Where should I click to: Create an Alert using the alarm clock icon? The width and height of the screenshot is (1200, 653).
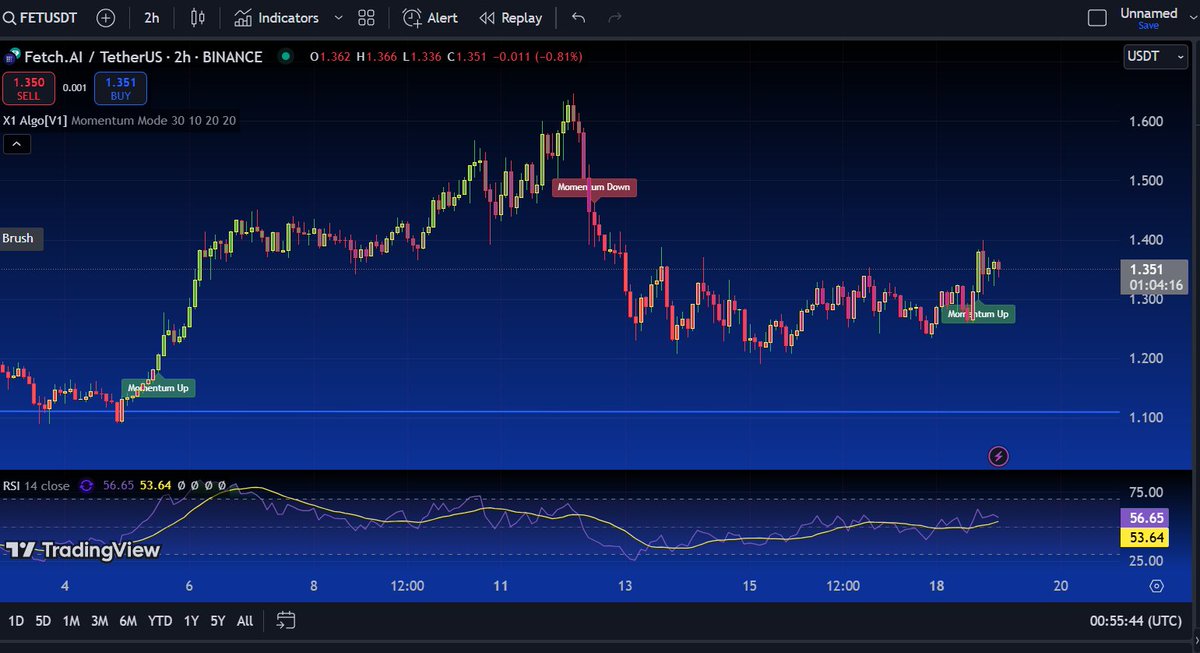coord(430,17)
